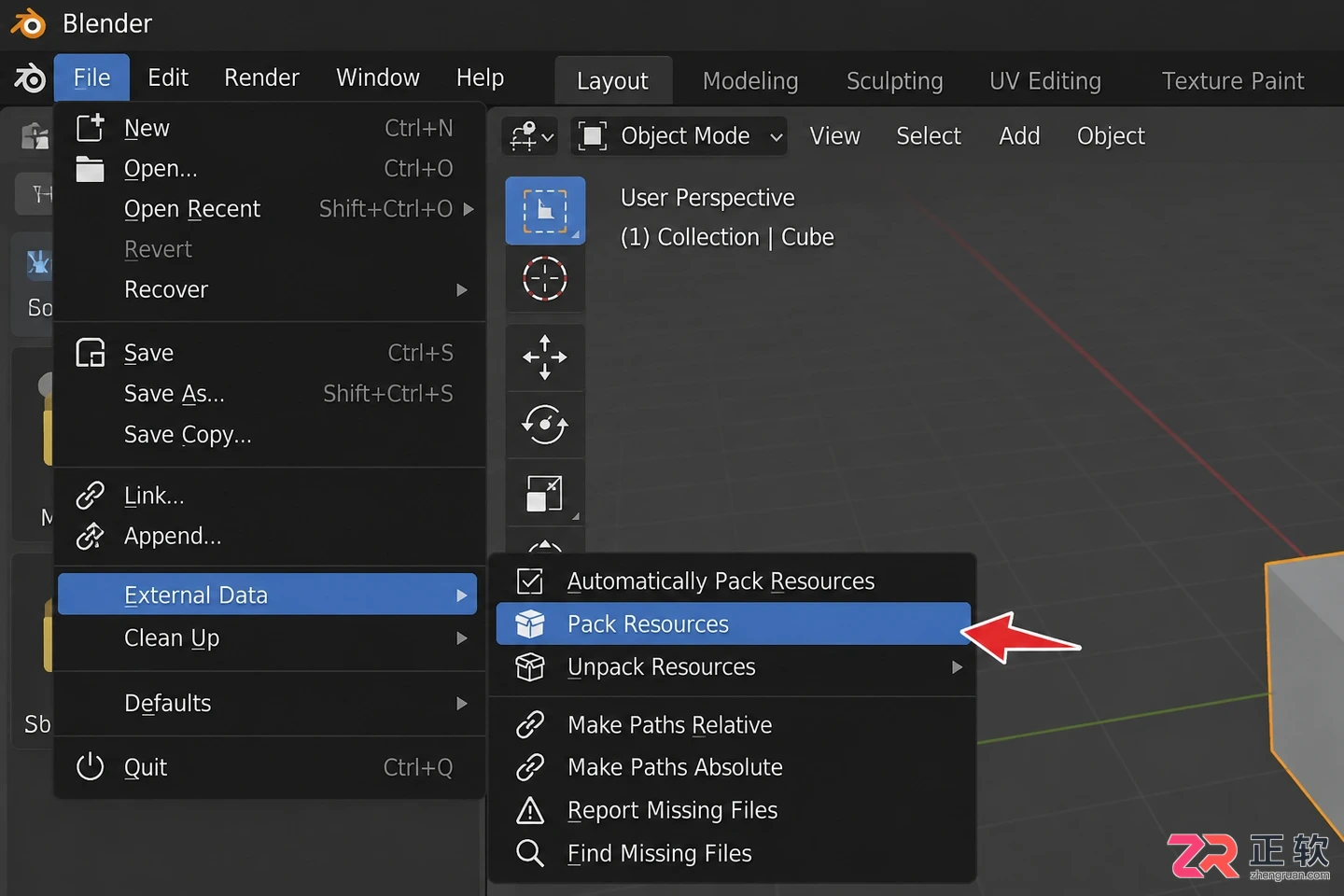Select the Move tool icon
This screenshot has width=1344, height=896.
[545, 357]
